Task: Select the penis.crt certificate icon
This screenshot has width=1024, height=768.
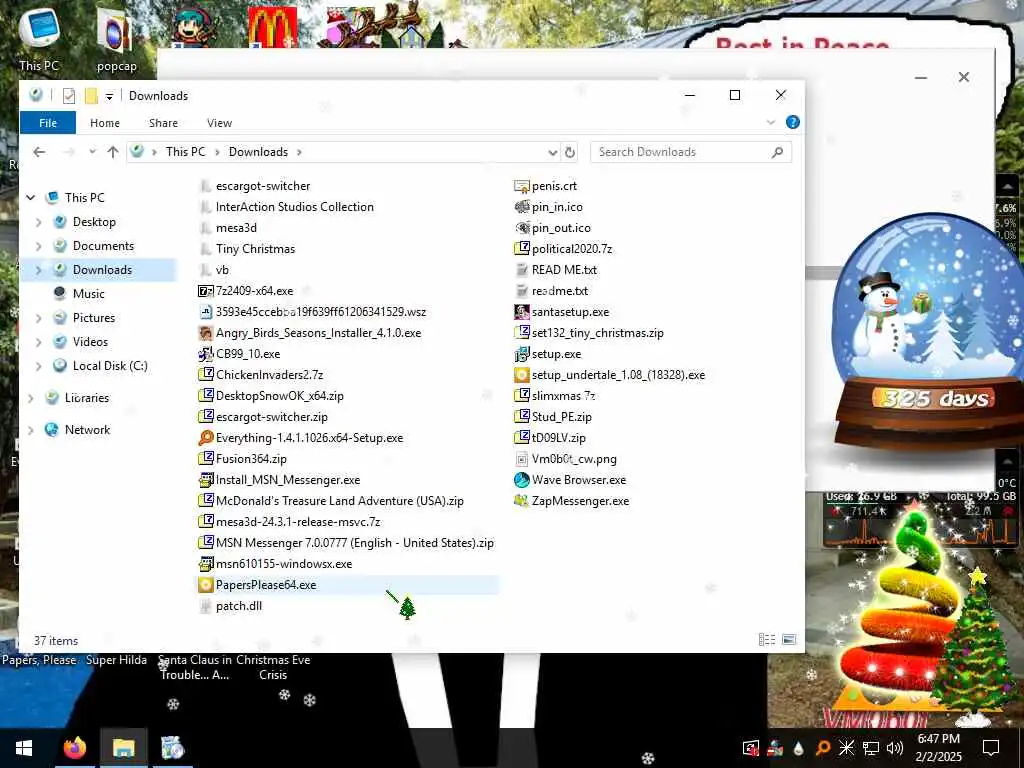Action: [522, 186]
